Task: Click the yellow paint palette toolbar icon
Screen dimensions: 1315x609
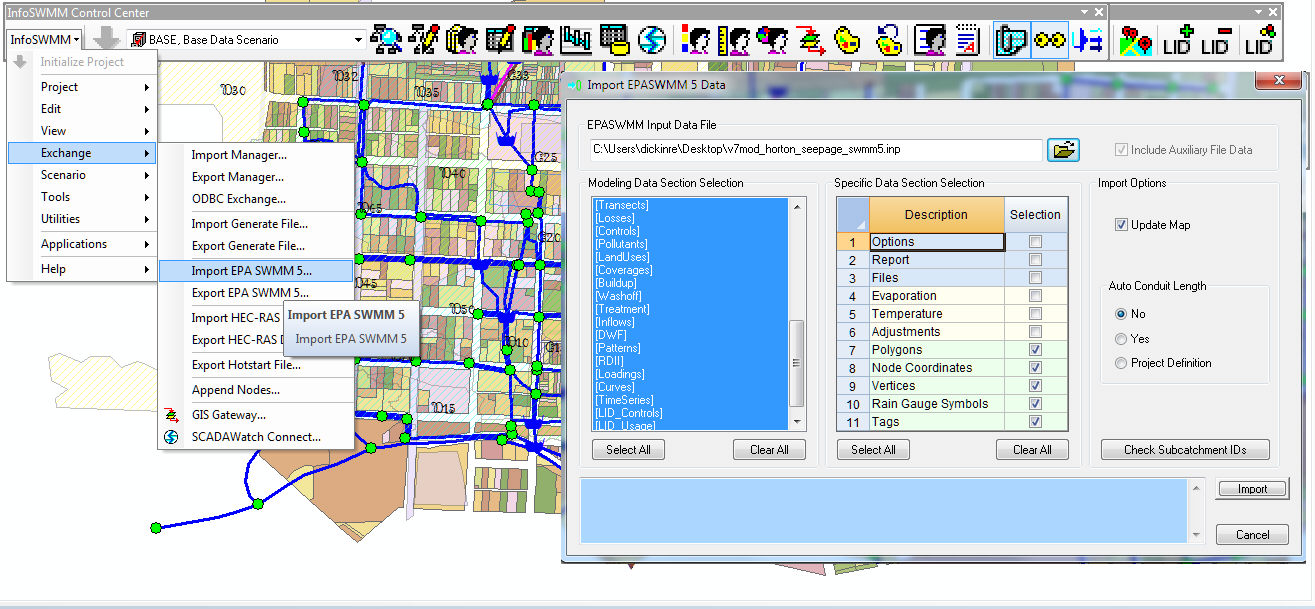Action: 848,40
